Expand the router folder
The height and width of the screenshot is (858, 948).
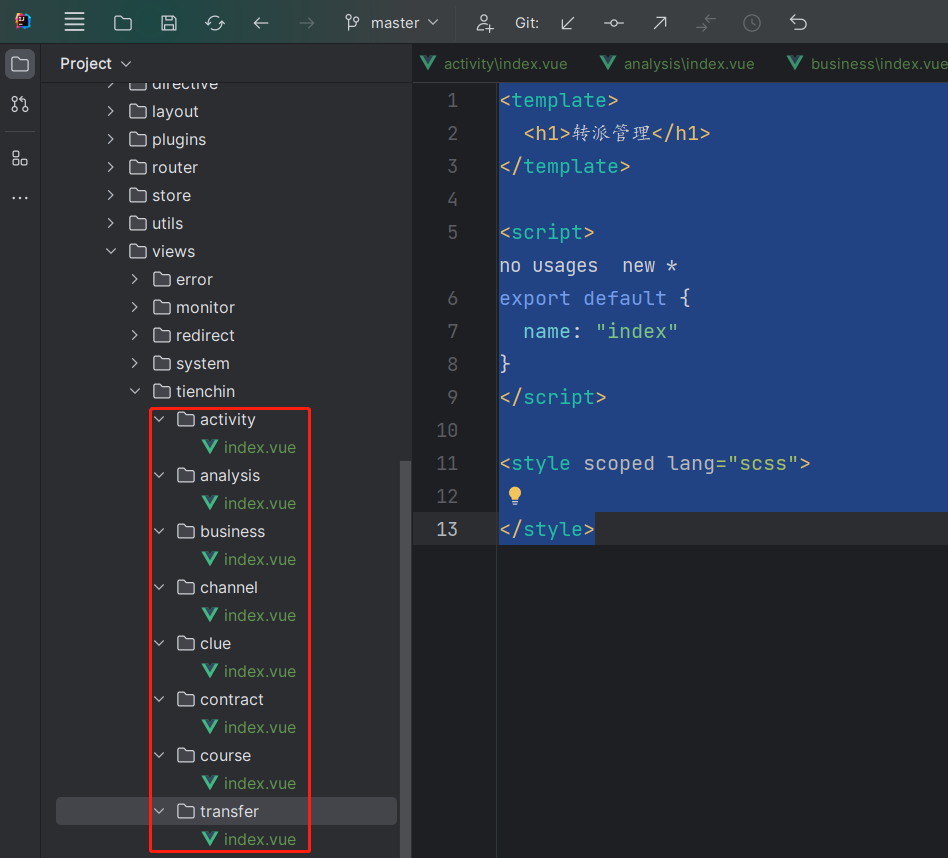coord(110,167)
